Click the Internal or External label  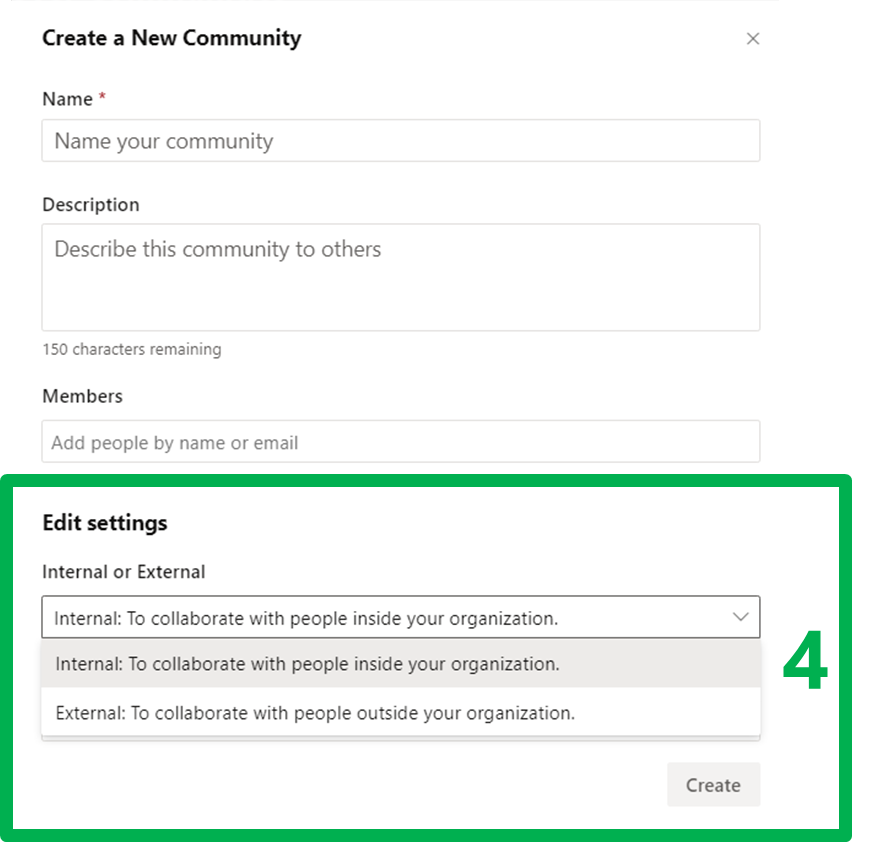(124, 572)
